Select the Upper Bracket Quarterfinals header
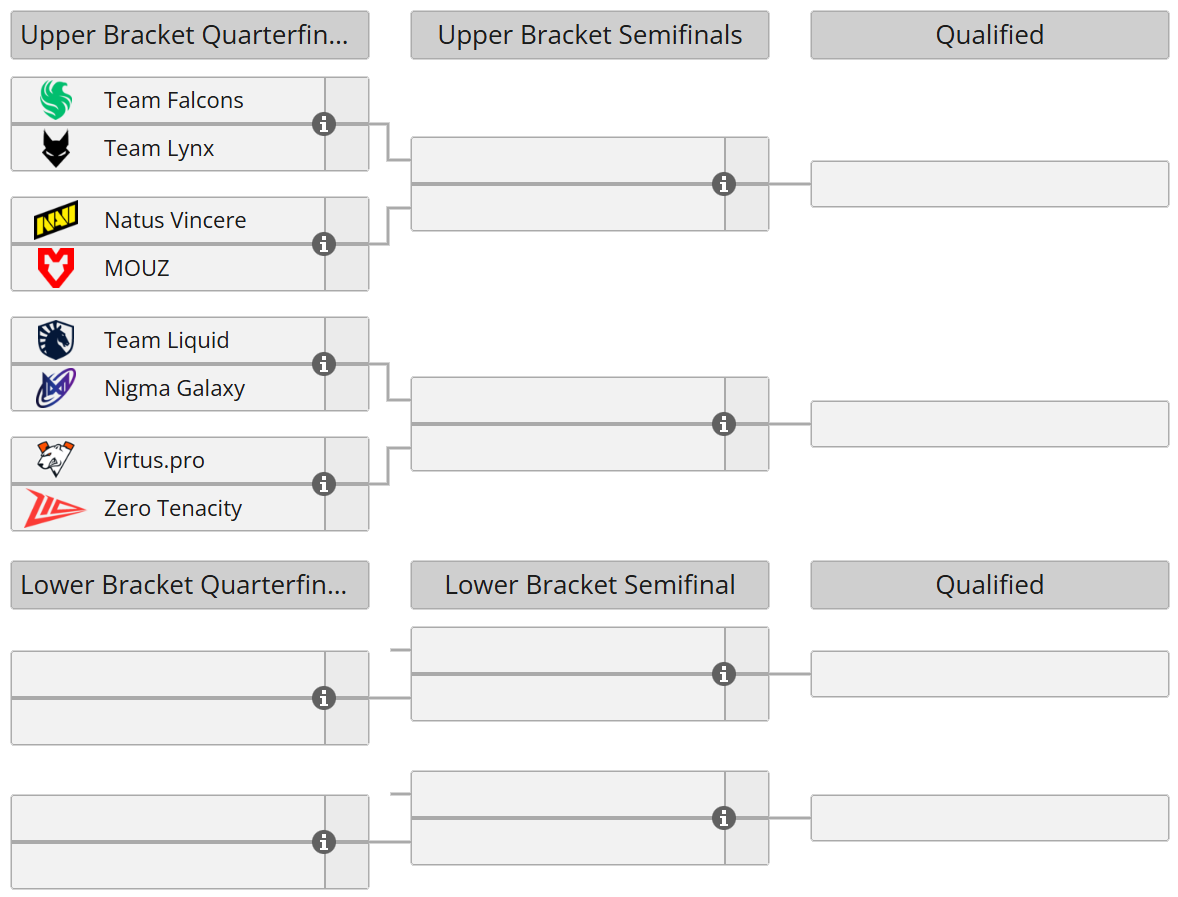1178x897 pixels. pos(189,35)
